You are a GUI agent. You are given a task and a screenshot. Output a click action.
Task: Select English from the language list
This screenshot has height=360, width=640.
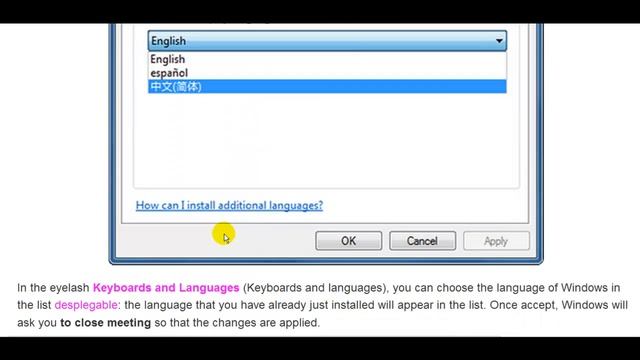(327, 59)
